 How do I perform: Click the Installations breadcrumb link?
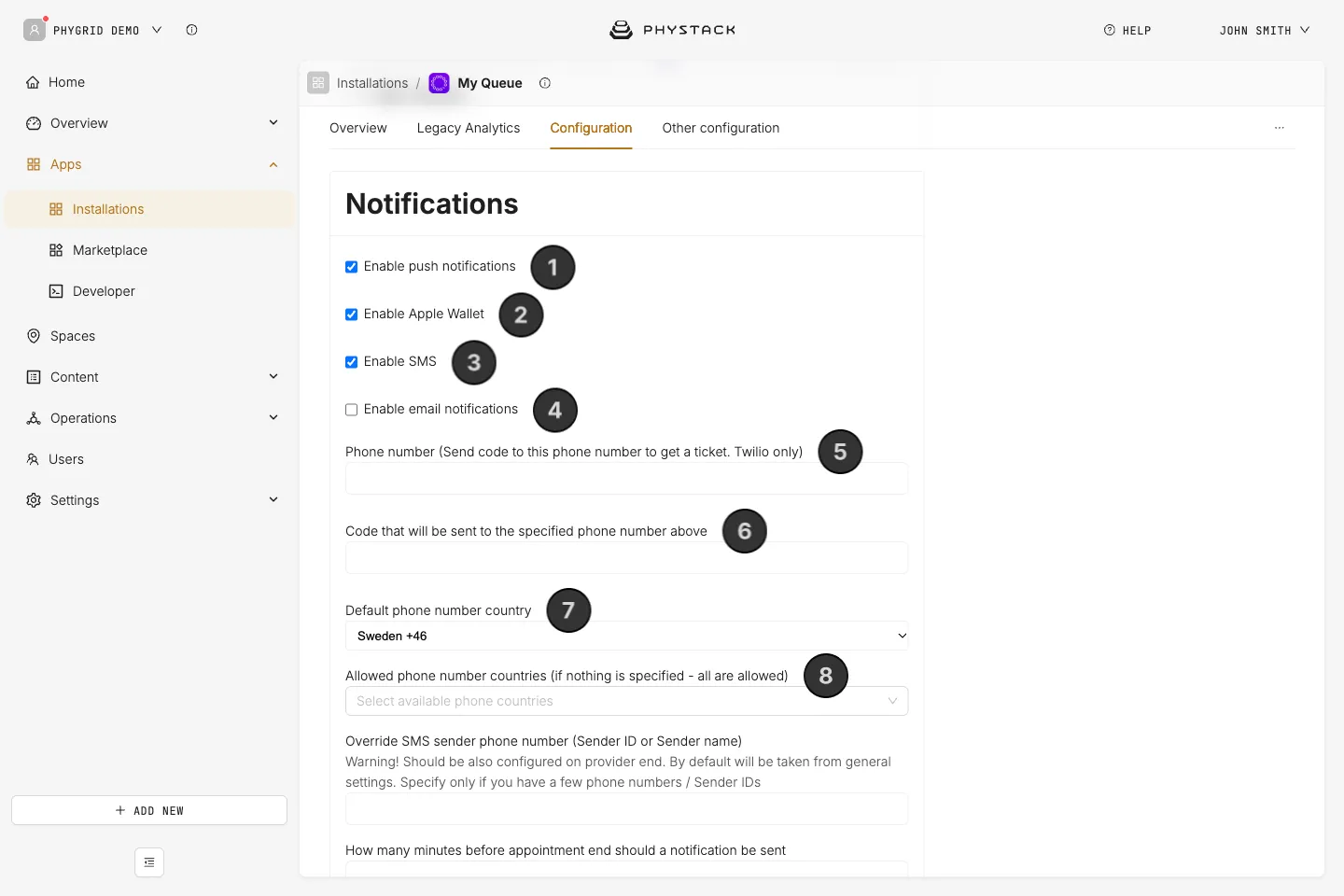click(x=372, y=83)
